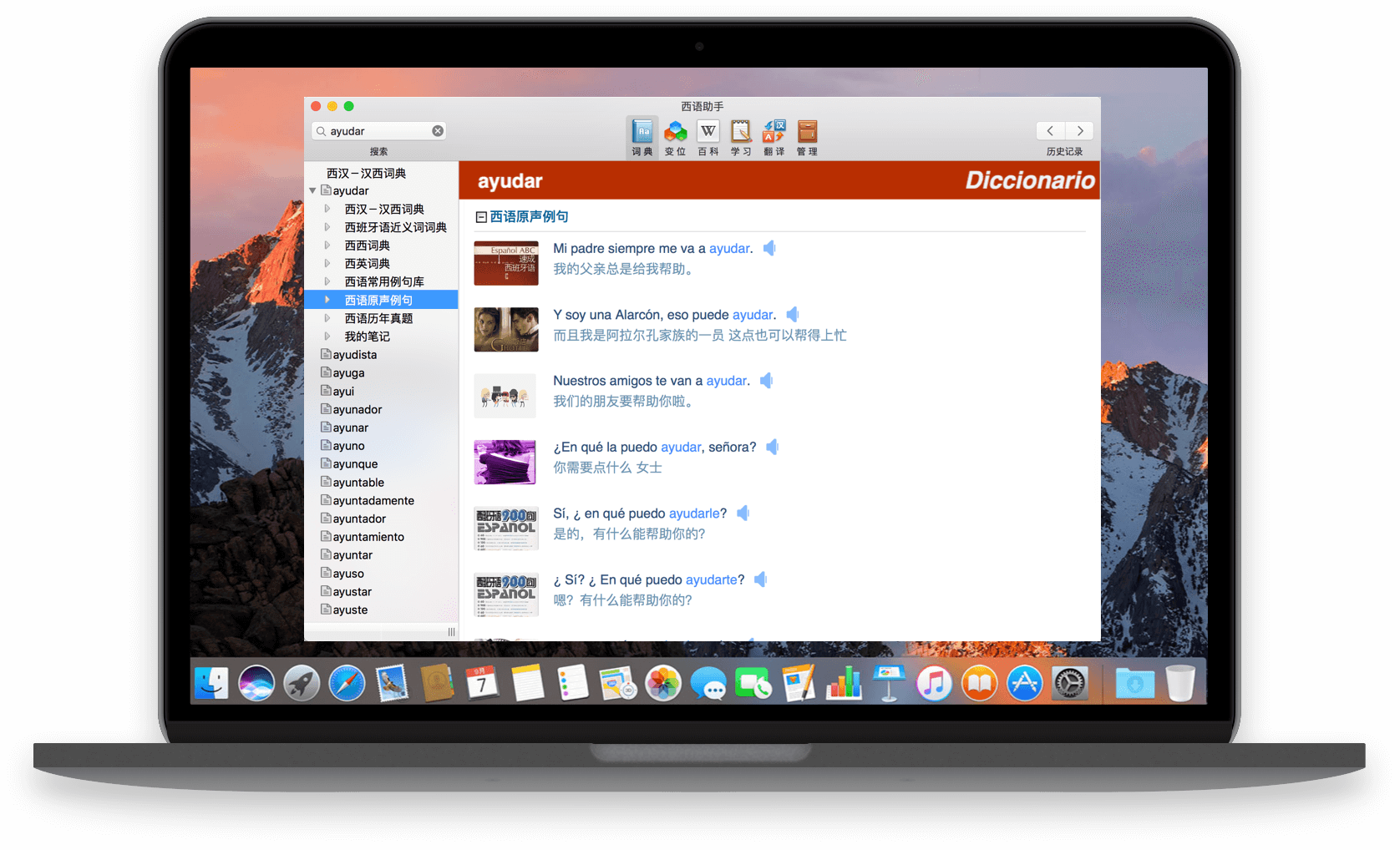
Task: Click linked word ayudarle in example sentence
Action: click(694, 514)
